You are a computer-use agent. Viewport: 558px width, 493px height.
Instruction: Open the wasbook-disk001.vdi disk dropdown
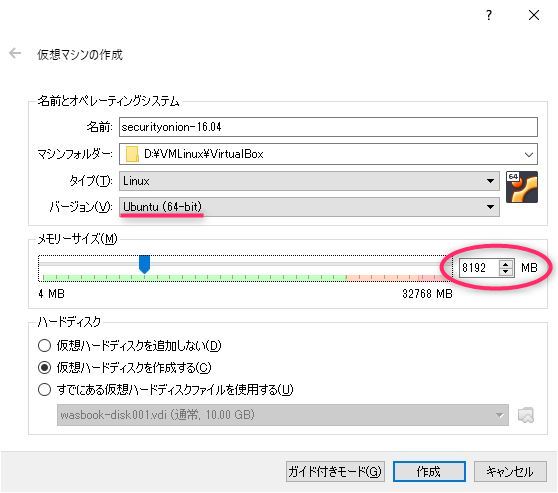[x=283, y=415]
